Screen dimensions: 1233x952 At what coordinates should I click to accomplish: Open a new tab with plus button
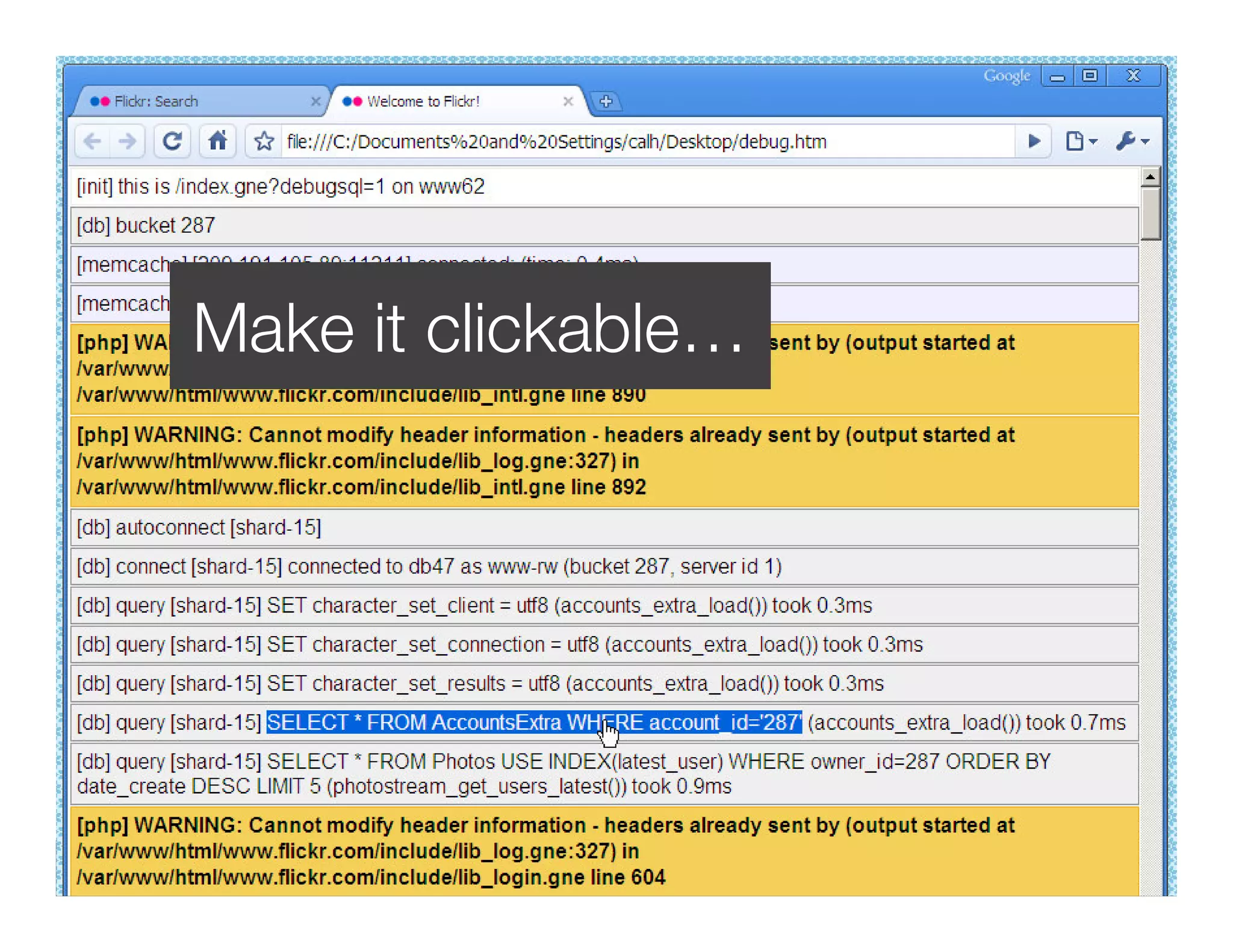(606, 102)
